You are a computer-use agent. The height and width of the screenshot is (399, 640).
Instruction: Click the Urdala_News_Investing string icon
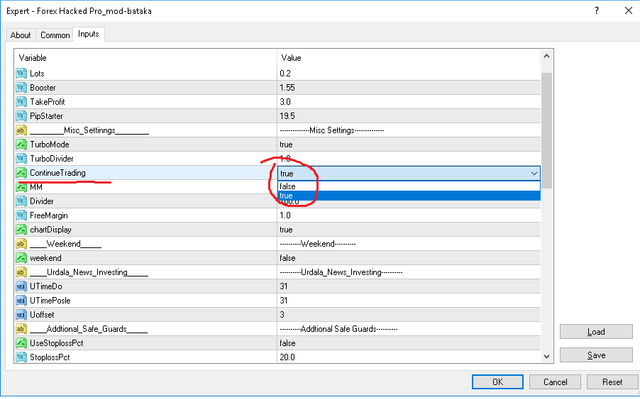tap(21, 272)
